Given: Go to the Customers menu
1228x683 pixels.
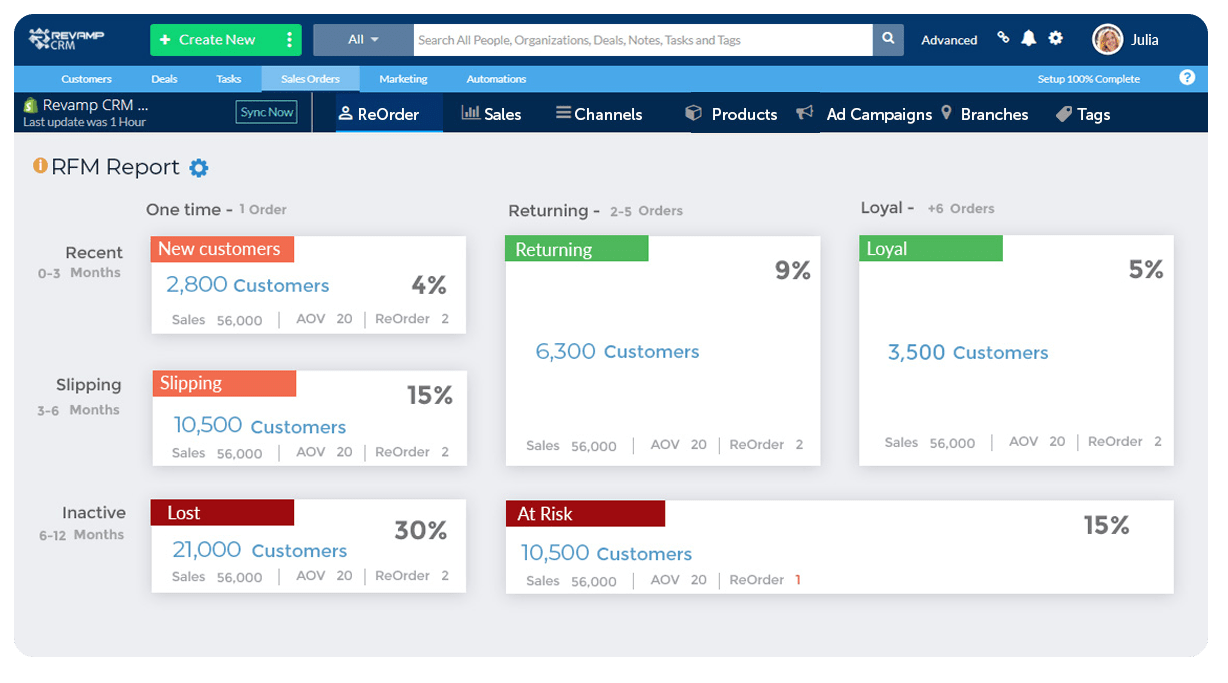Looking at the screenshot, I should (x=86, y=79).
